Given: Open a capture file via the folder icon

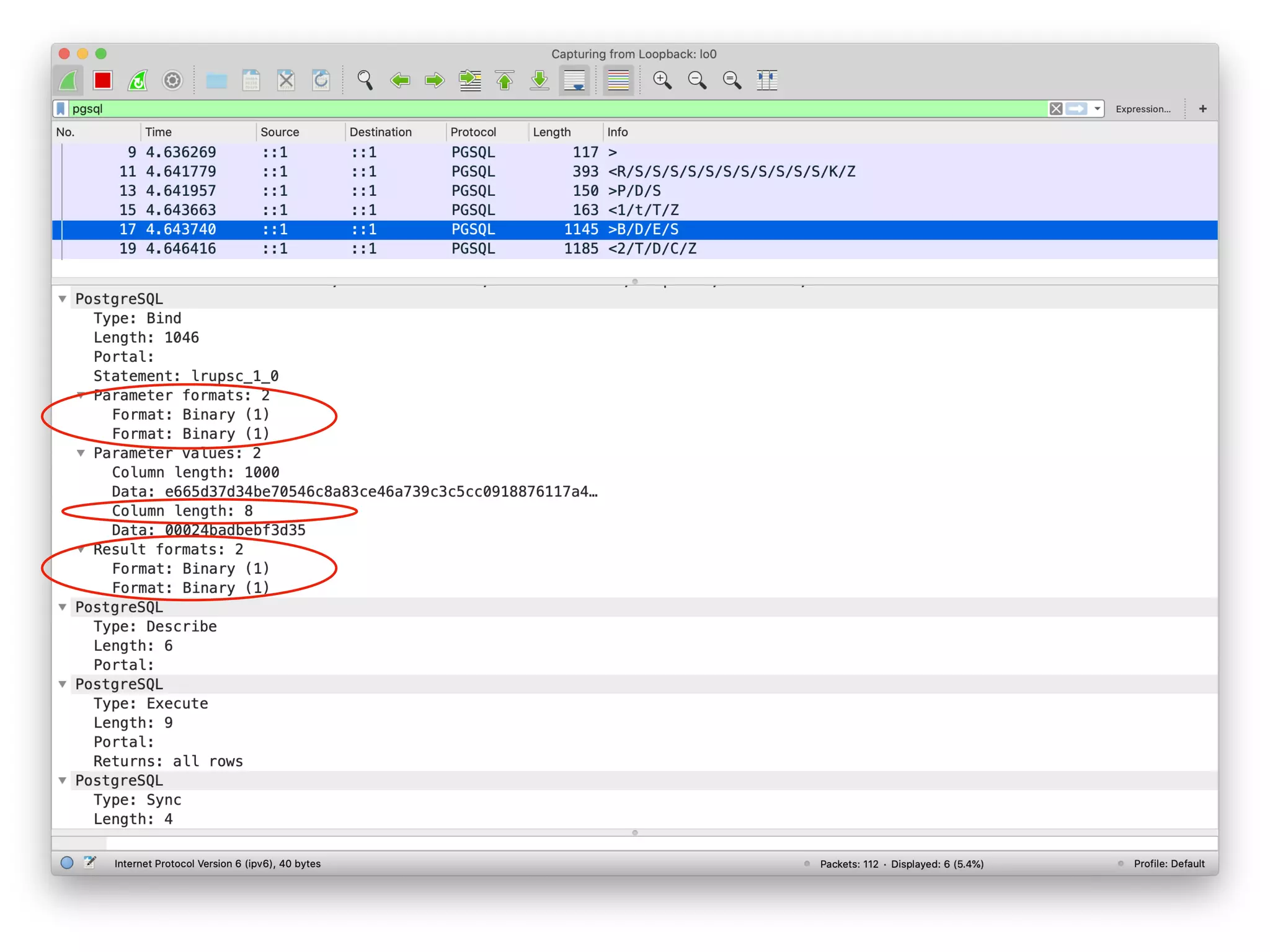Looking at the screenshot, I should [216, 80].
